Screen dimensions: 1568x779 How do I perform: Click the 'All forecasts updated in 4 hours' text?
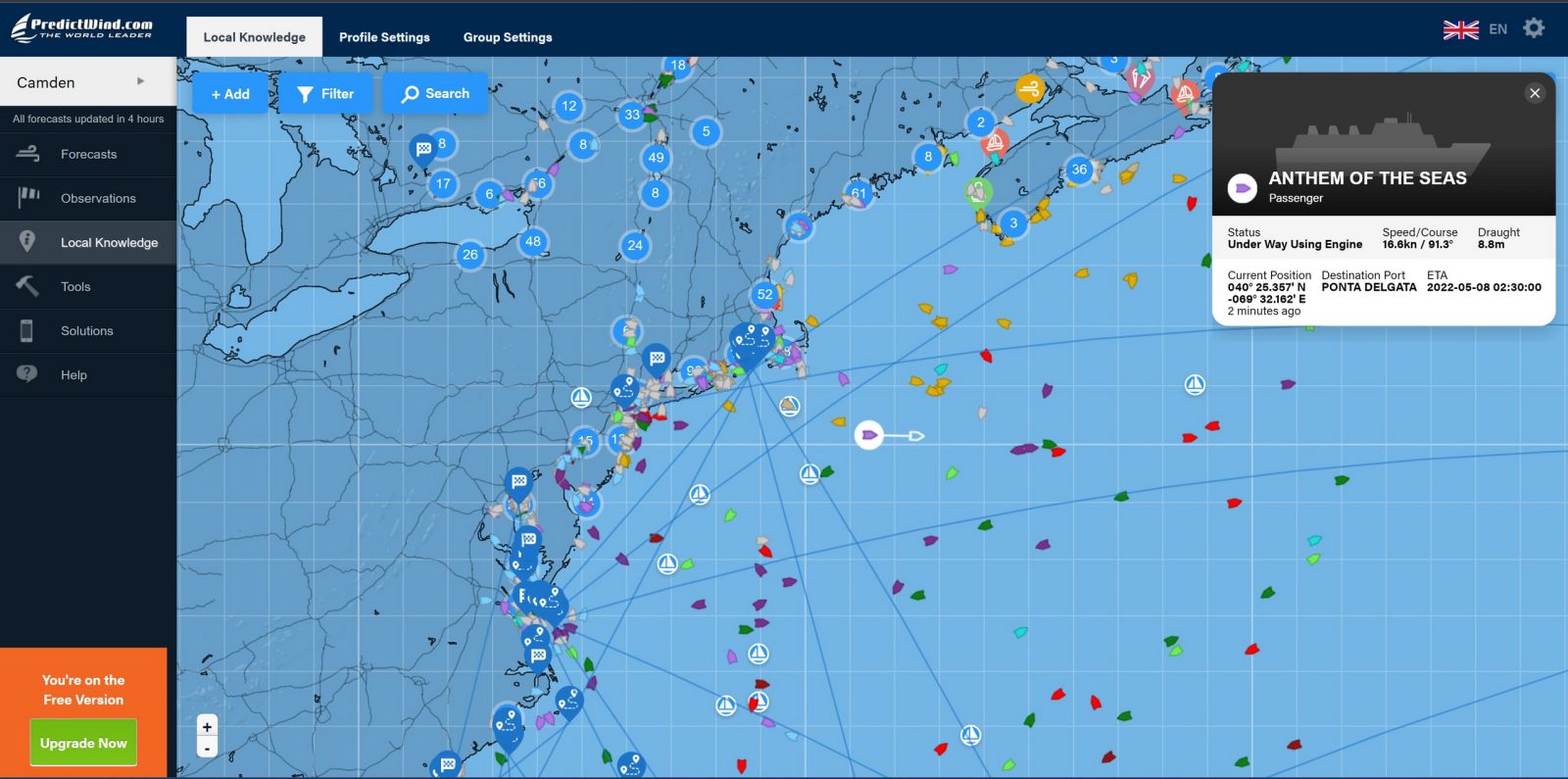pos(88,119)
